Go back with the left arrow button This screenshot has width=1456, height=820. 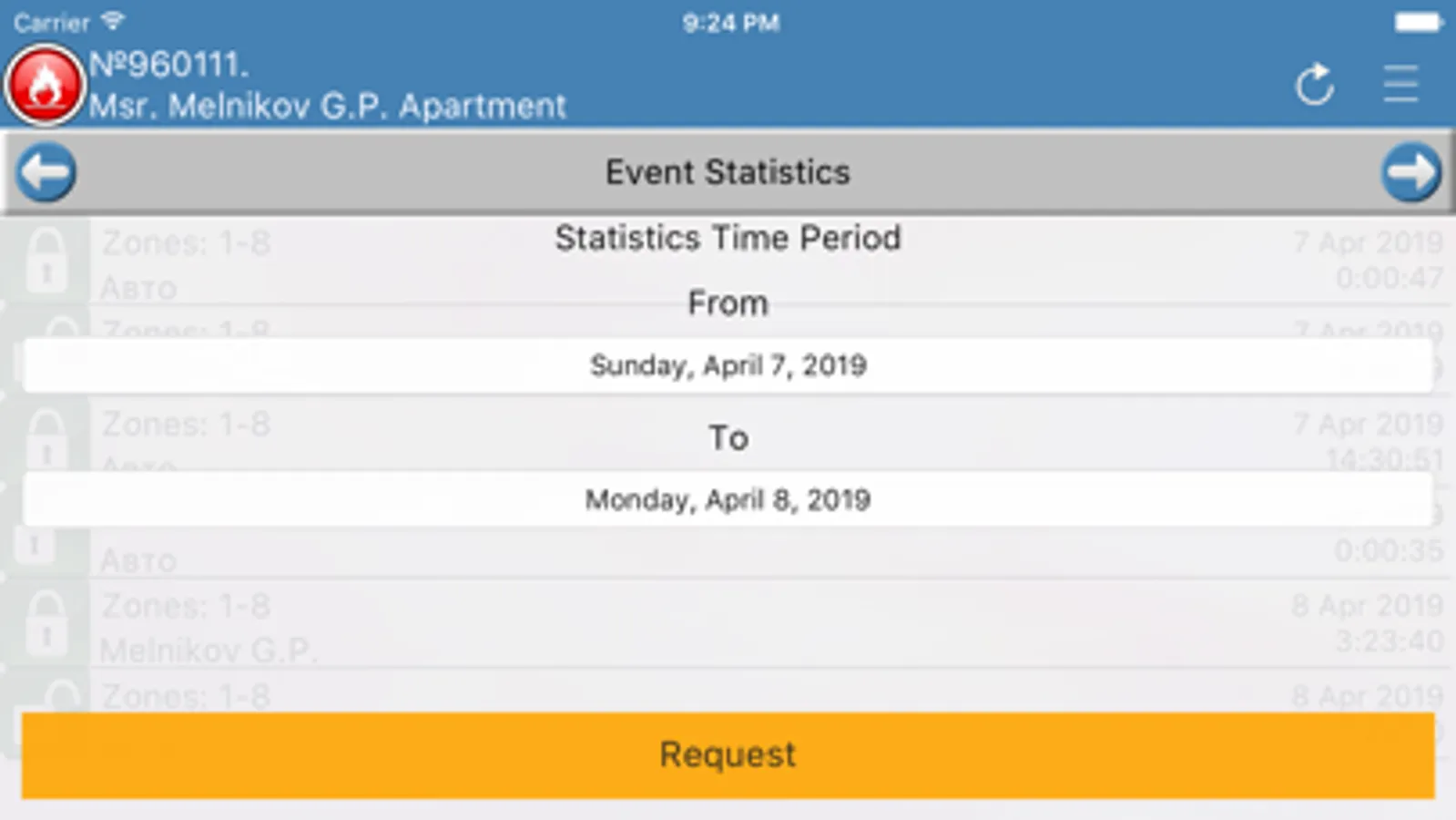tap(46, 171)
